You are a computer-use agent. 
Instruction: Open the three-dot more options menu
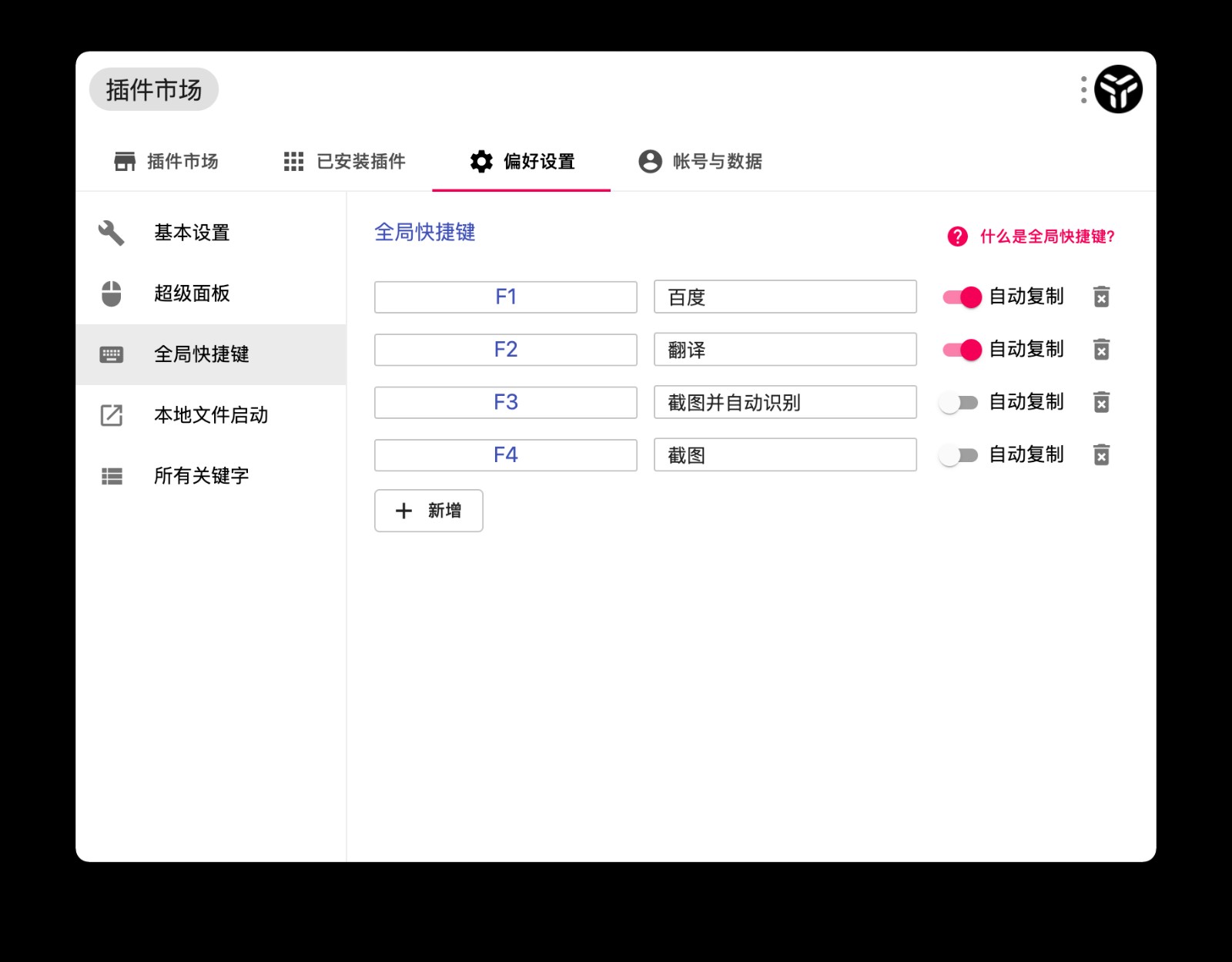click(x=1083, y=89)
